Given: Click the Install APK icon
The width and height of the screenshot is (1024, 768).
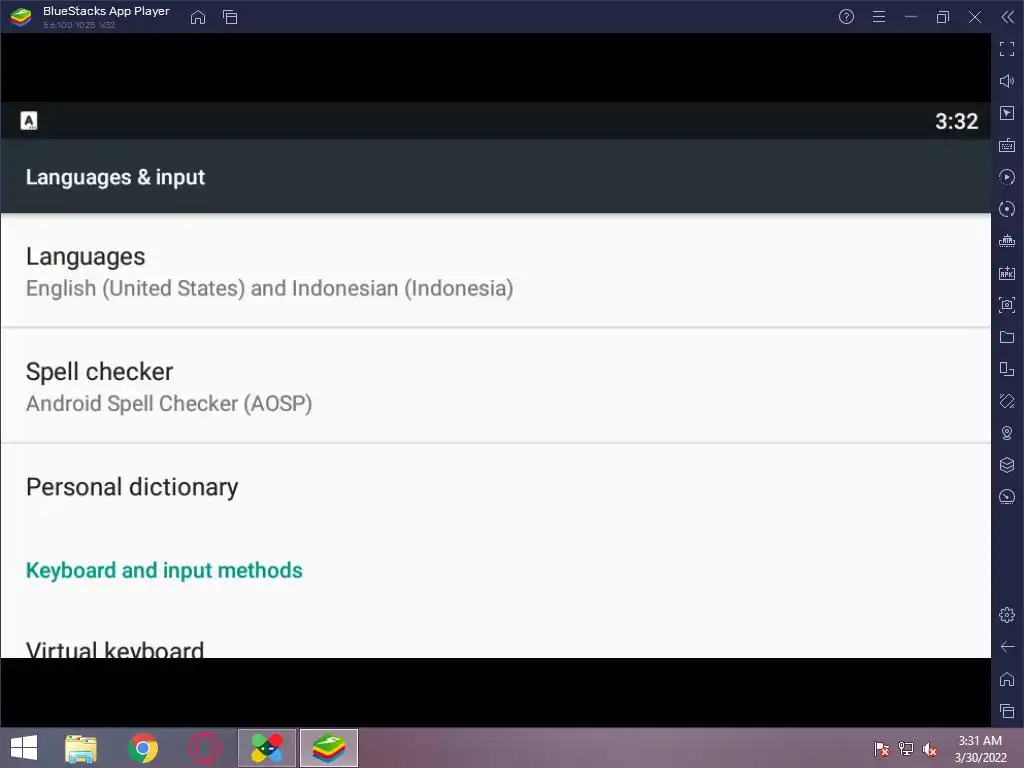Looking at the screenshot, I should 1007,273.
